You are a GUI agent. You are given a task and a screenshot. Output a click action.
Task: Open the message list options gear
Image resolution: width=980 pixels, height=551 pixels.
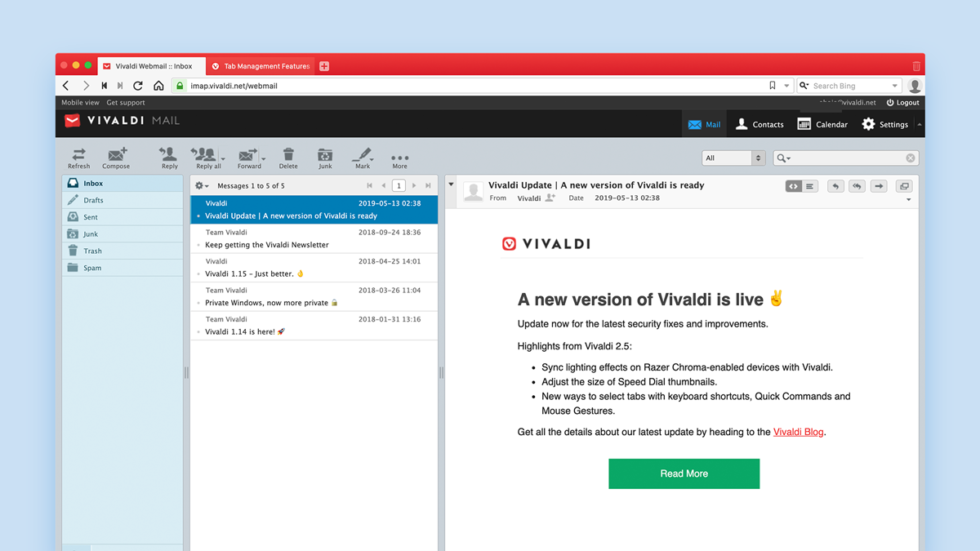point(201,186)
